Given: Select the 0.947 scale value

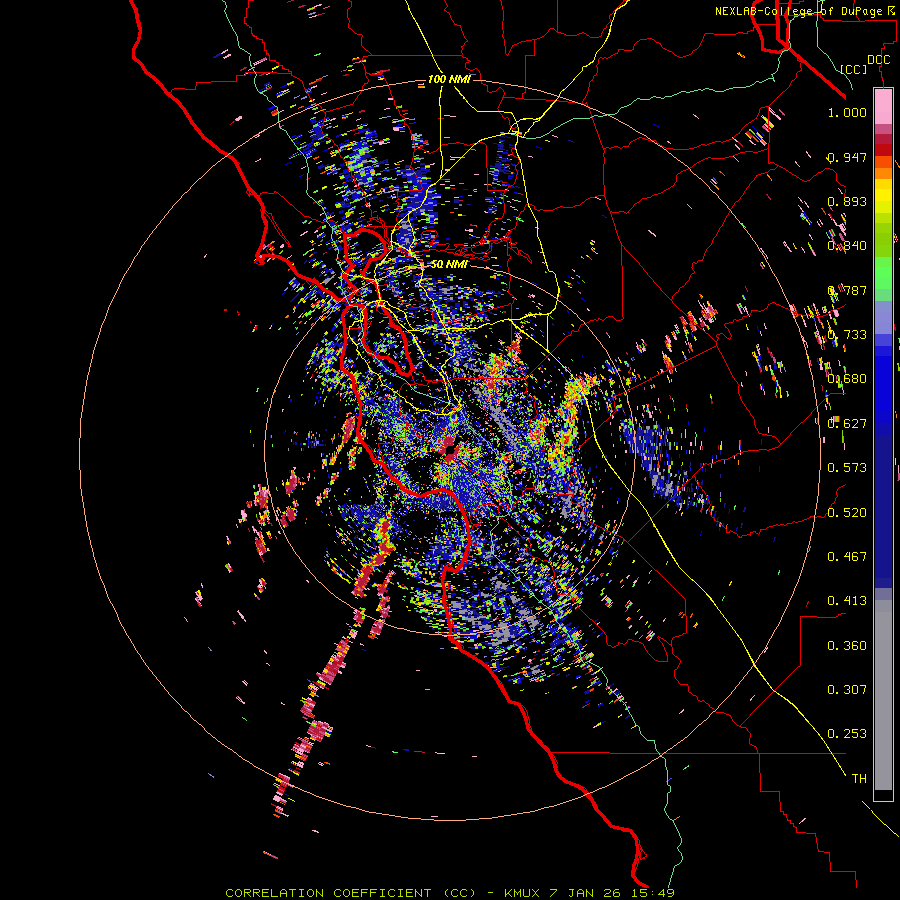Looking at the screenshot, I should pos(847,157).
